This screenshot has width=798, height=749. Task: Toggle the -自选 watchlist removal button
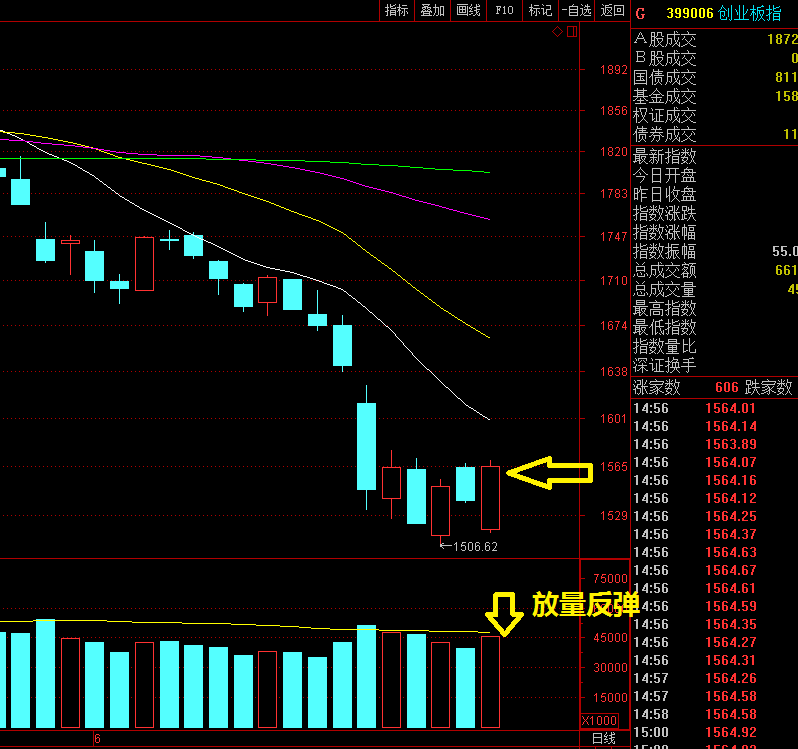(x=576, y=10)
